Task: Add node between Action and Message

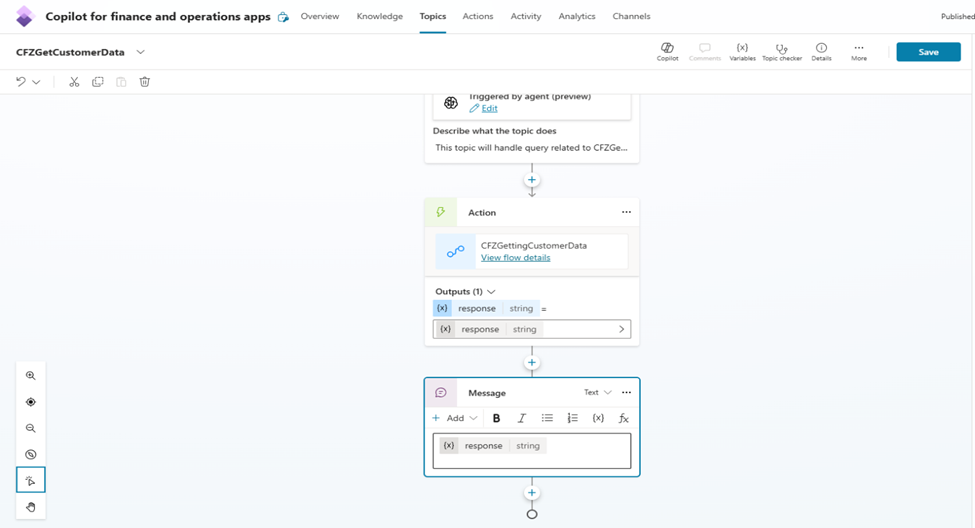Action: coord(532,363)
